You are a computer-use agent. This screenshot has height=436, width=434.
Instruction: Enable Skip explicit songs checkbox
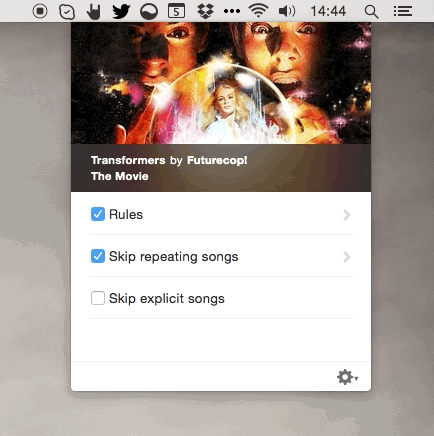(x=98, y=298)
